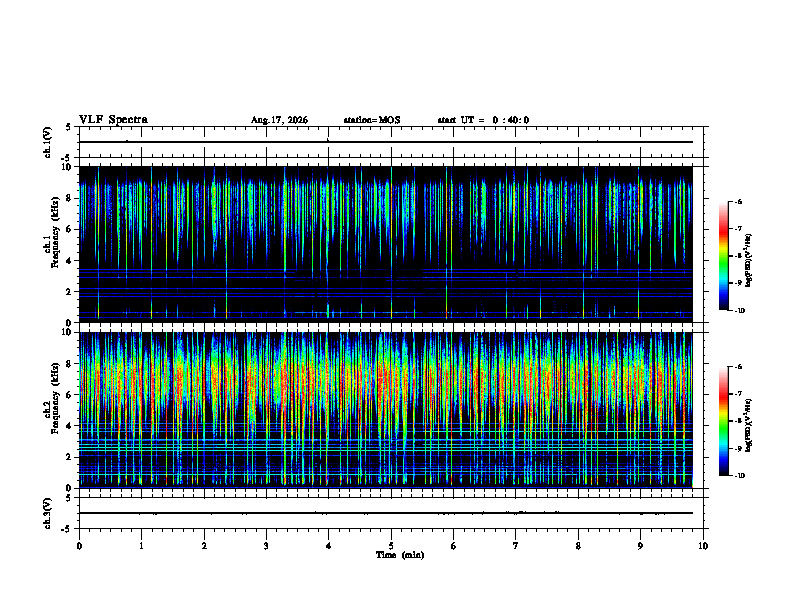Click the time axis tick label "10"
792x612 pixels.
(703, 546)
